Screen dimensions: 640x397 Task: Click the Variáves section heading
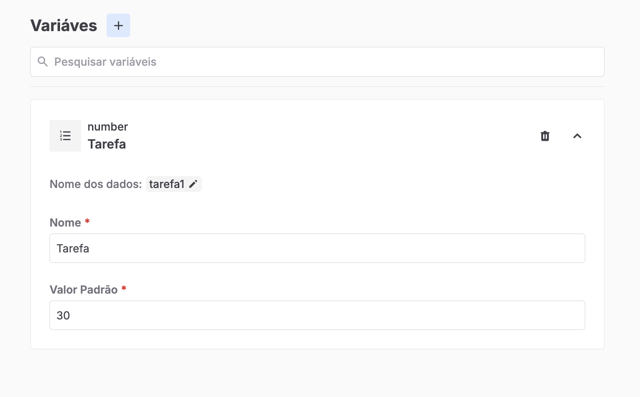[64, 25]
